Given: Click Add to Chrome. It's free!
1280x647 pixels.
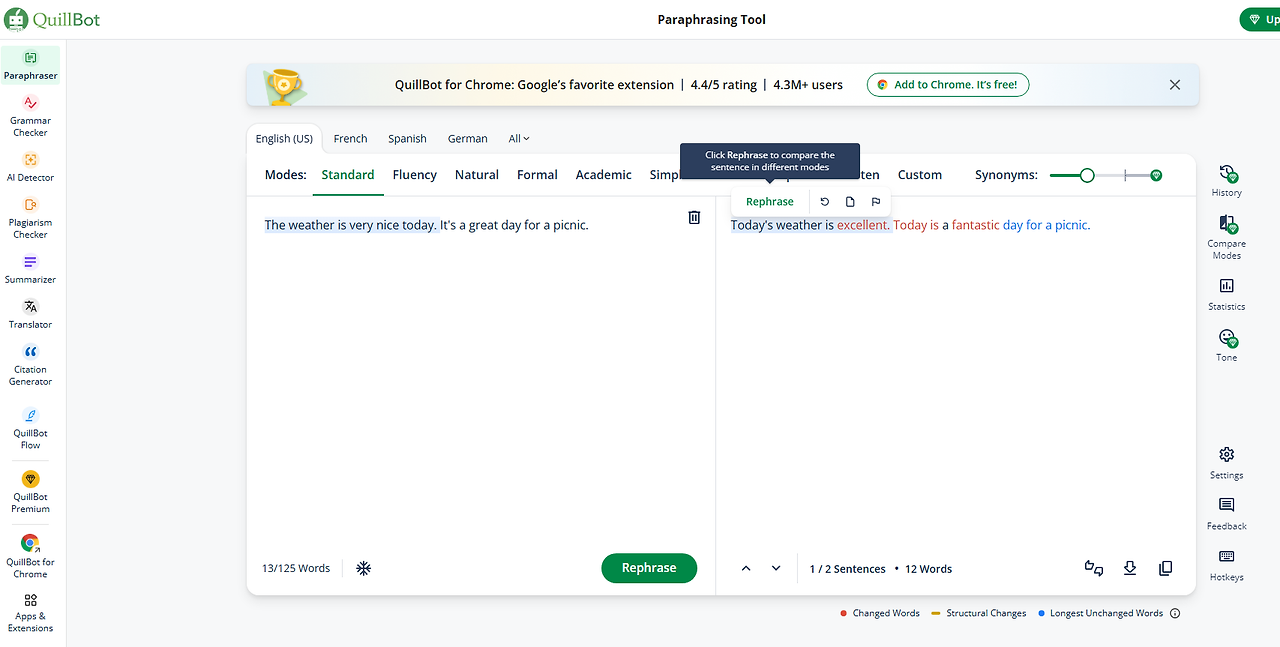Looking at the screenshot, I should (x=948, y=85).
